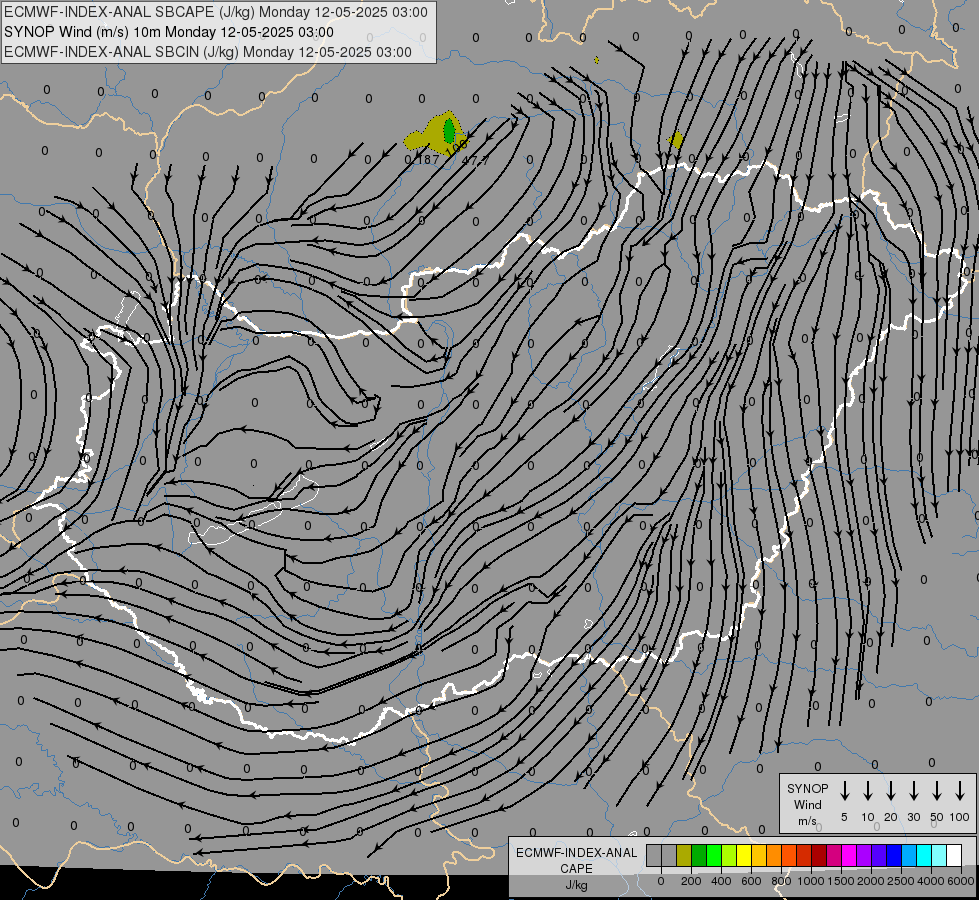The image size is (979, 900).
Task: Click the 50 m/s wind arrow in legend
Action: [x=937, y=790]
